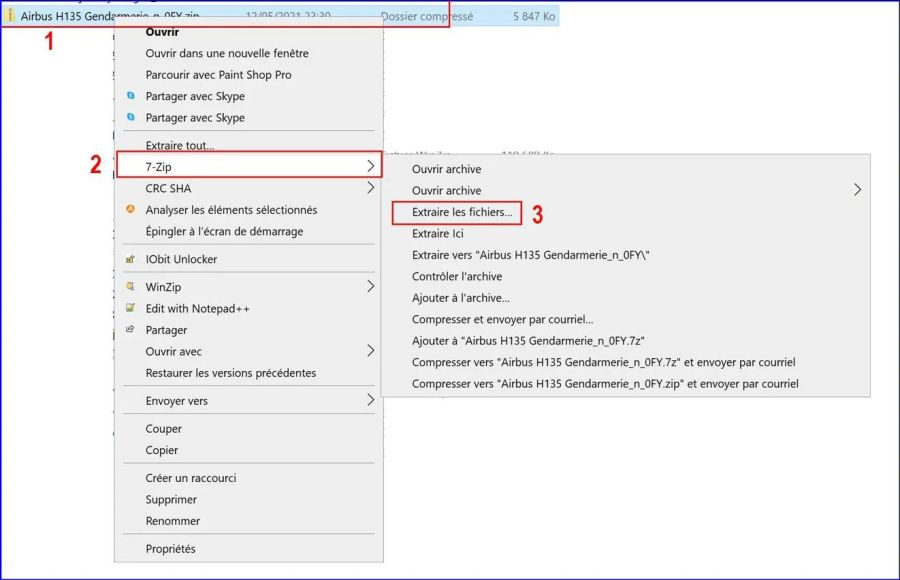Select Edit with Notepad++
The image size is (900, 580).
tap(197, 308)
